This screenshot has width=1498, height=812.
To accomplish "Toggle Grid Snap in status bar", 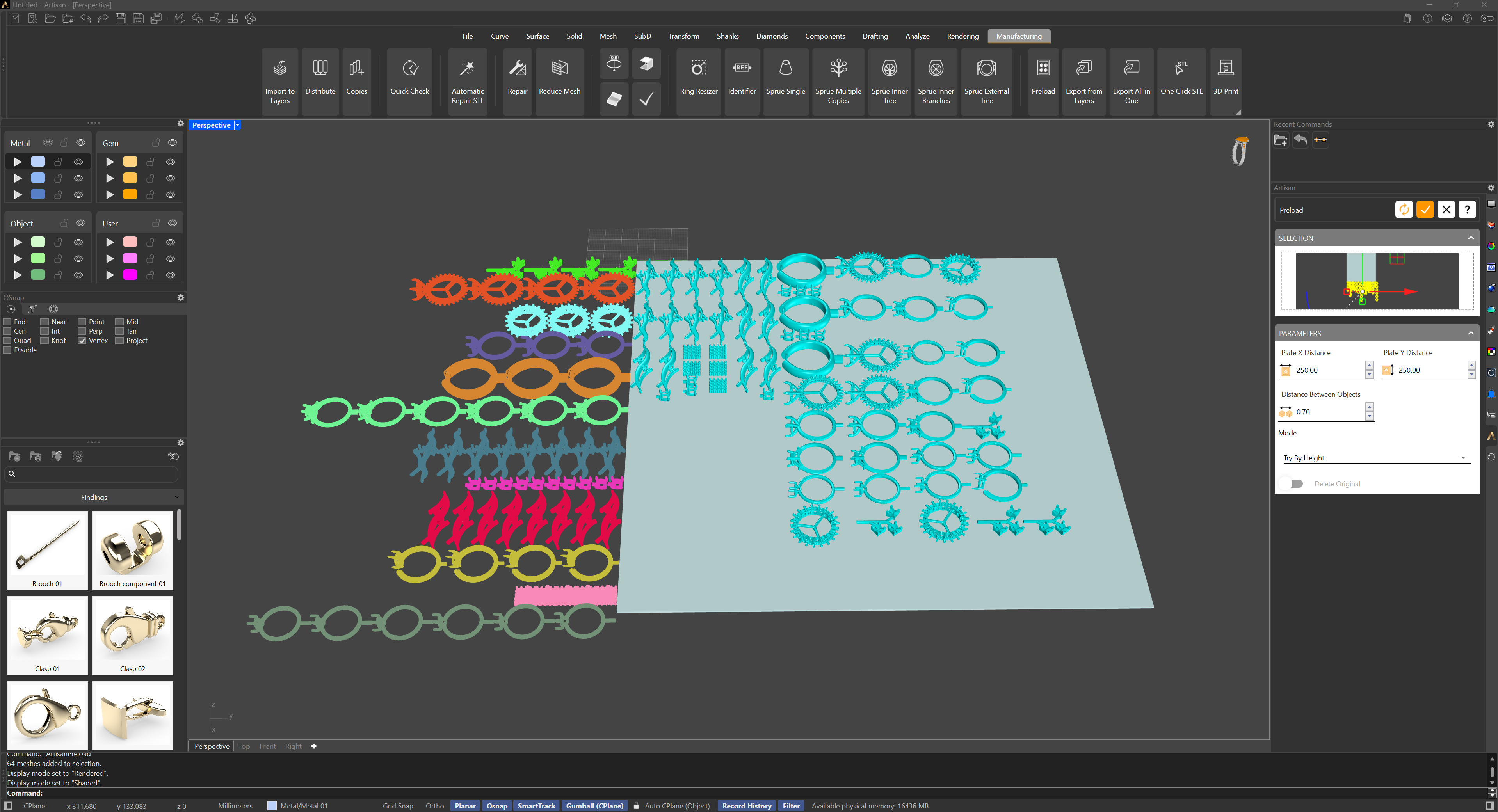I will click(x=398, y=806).
